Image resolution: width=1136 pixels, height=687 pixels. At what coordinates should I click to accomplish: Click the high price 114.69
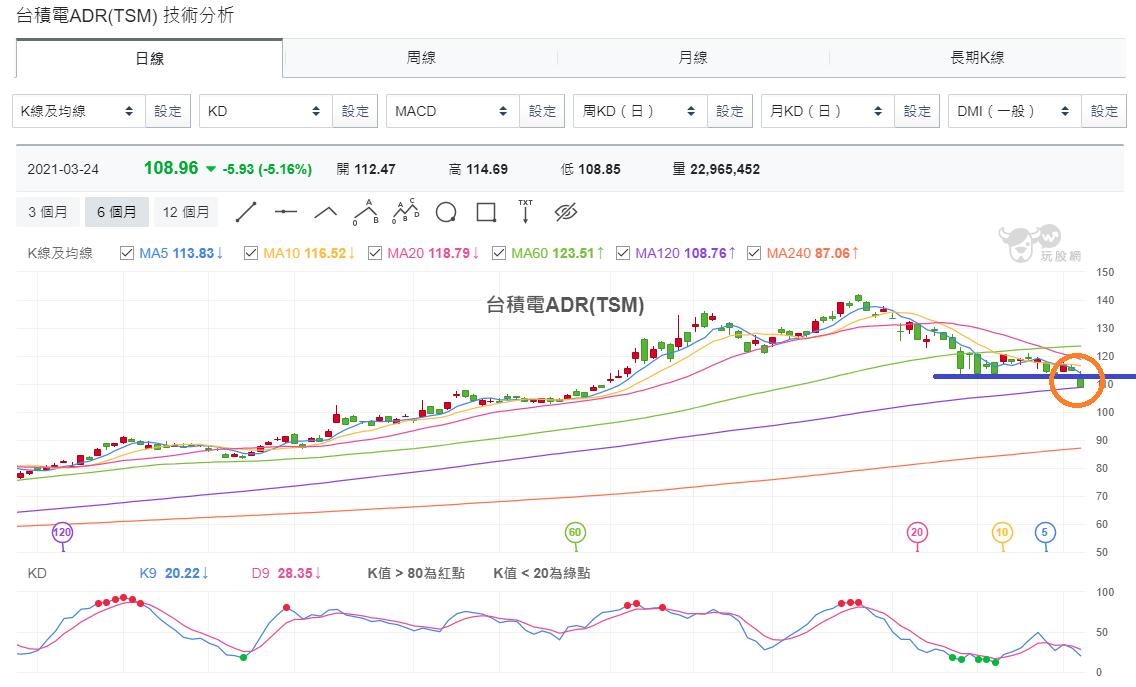pyautogui.click(x=487, y=170)
